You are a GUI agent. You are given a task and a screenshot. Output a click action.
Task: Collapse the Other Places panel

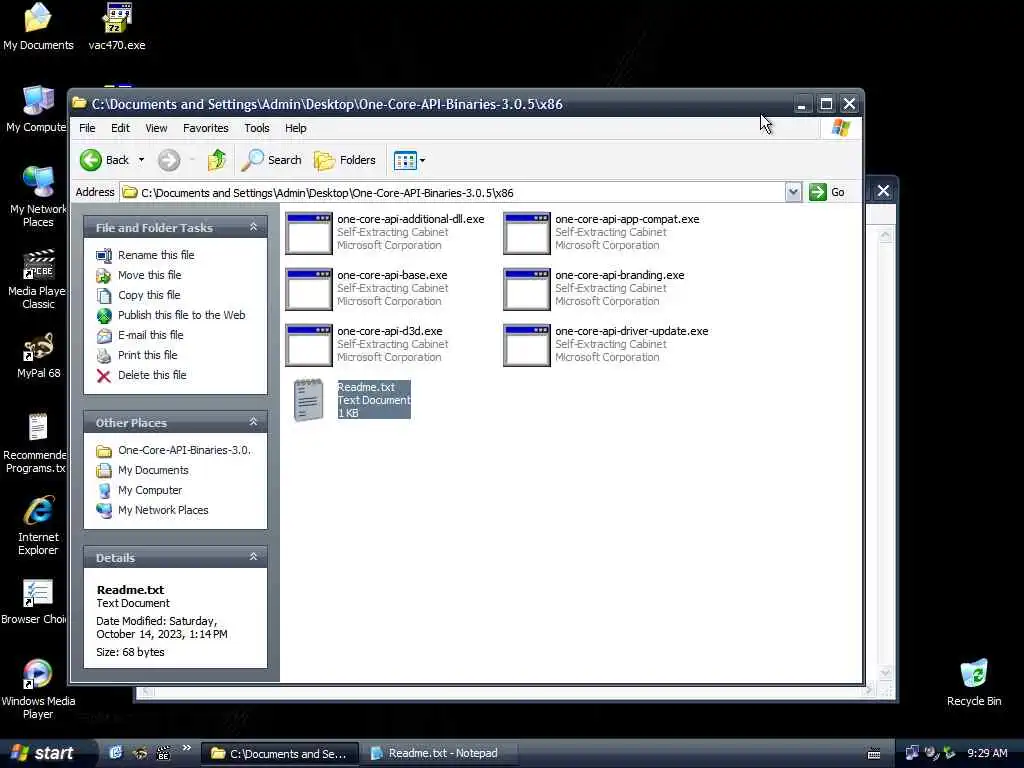pyautogui.click(x=253, y=423)
